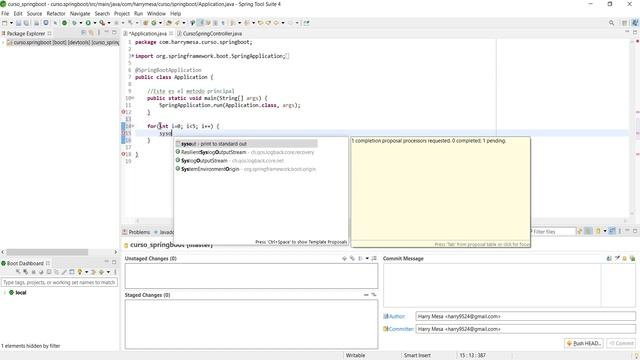
Task: Toggle fold marker at line 10
Action: click(x=133, y=98)
